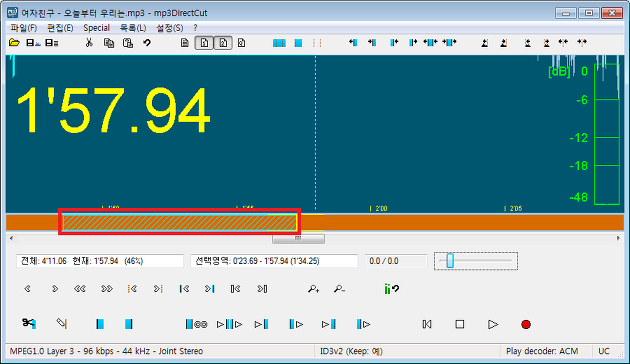The image size is (630, 364).
Task: Adjust the volume slider thumb
Action: click(x=450, y=260)
